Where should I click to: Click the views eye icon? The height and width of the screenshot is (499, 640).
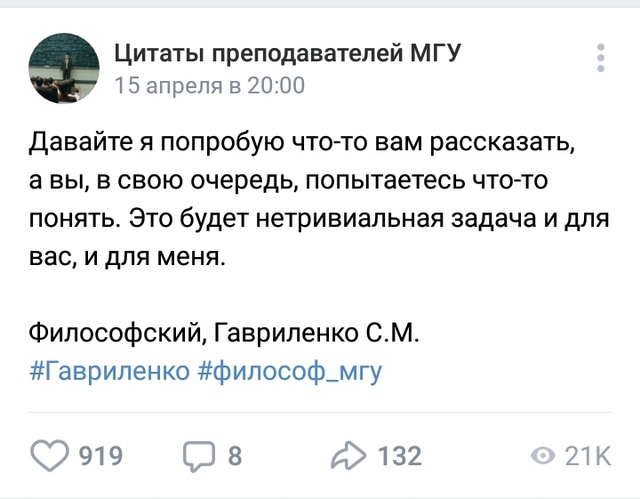(x=543, y=457)
